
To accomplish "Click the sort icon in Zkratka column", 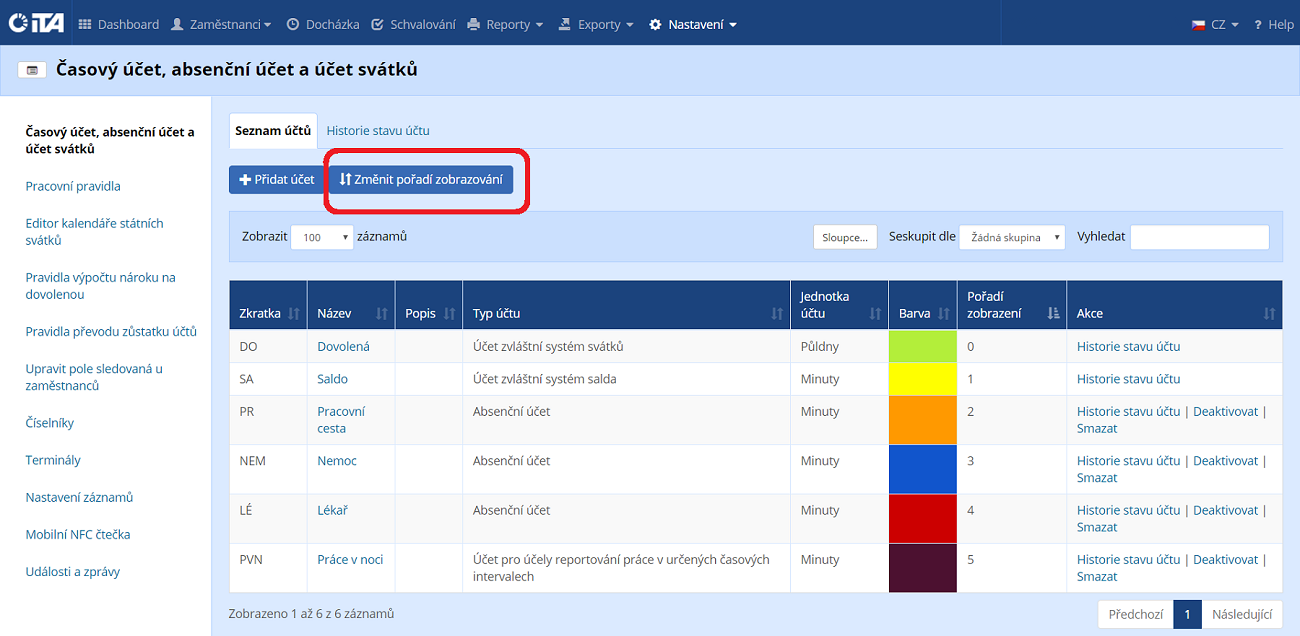I will click(x=293, y=314).
